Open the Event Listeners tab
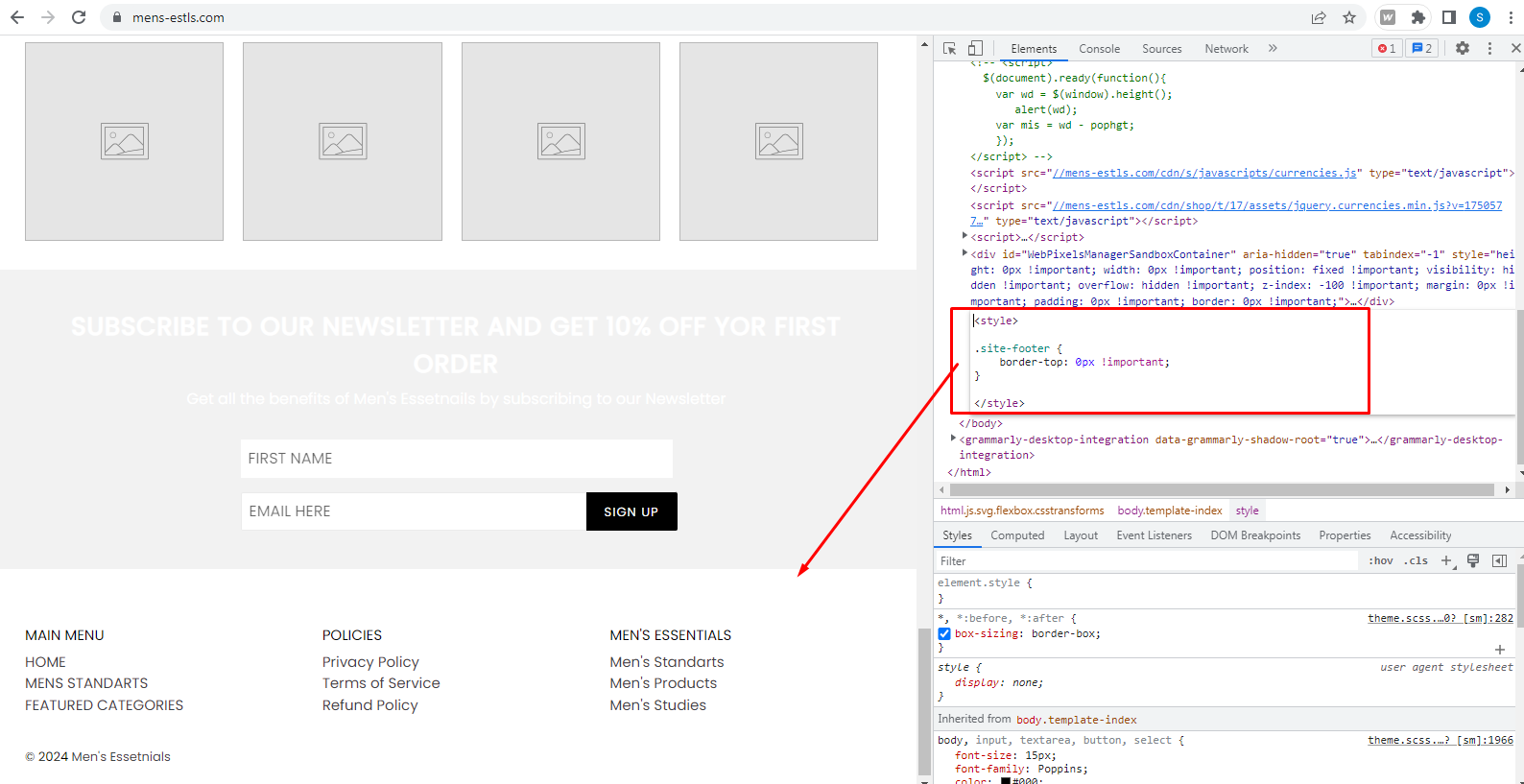 tap(1154, 535)
